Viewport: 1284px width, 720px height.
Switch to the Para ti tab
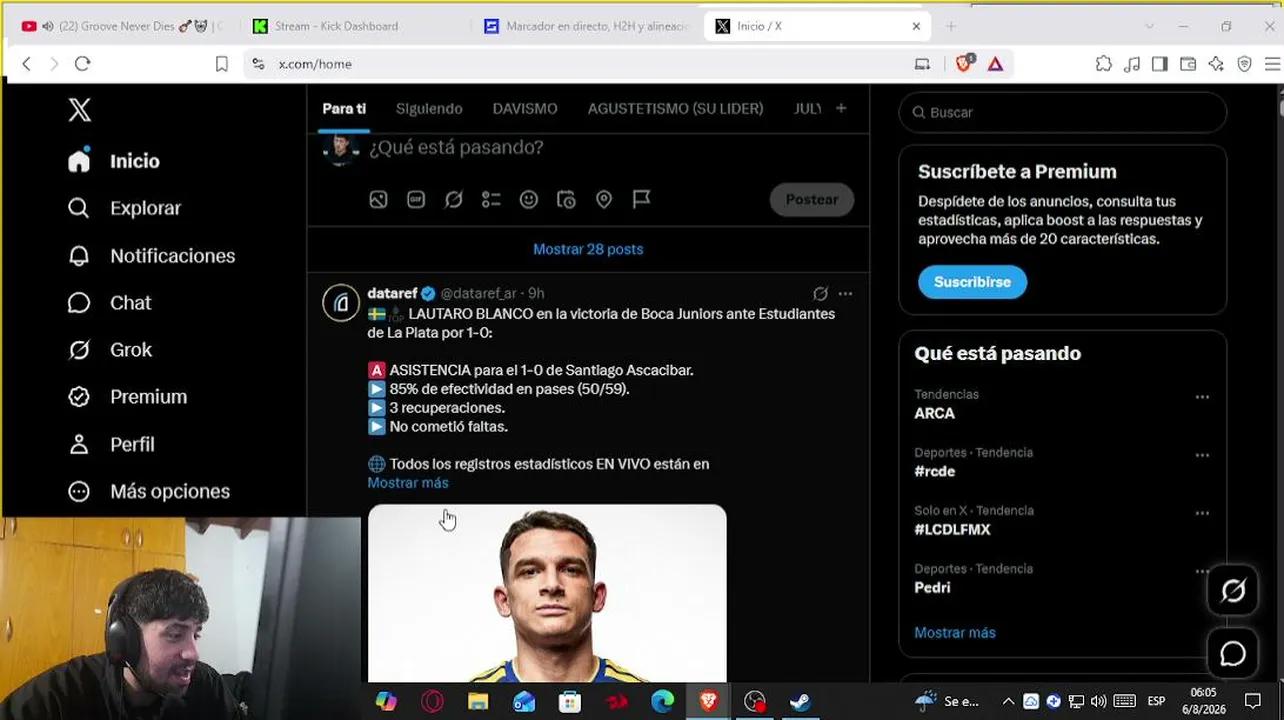pos(344,108)
